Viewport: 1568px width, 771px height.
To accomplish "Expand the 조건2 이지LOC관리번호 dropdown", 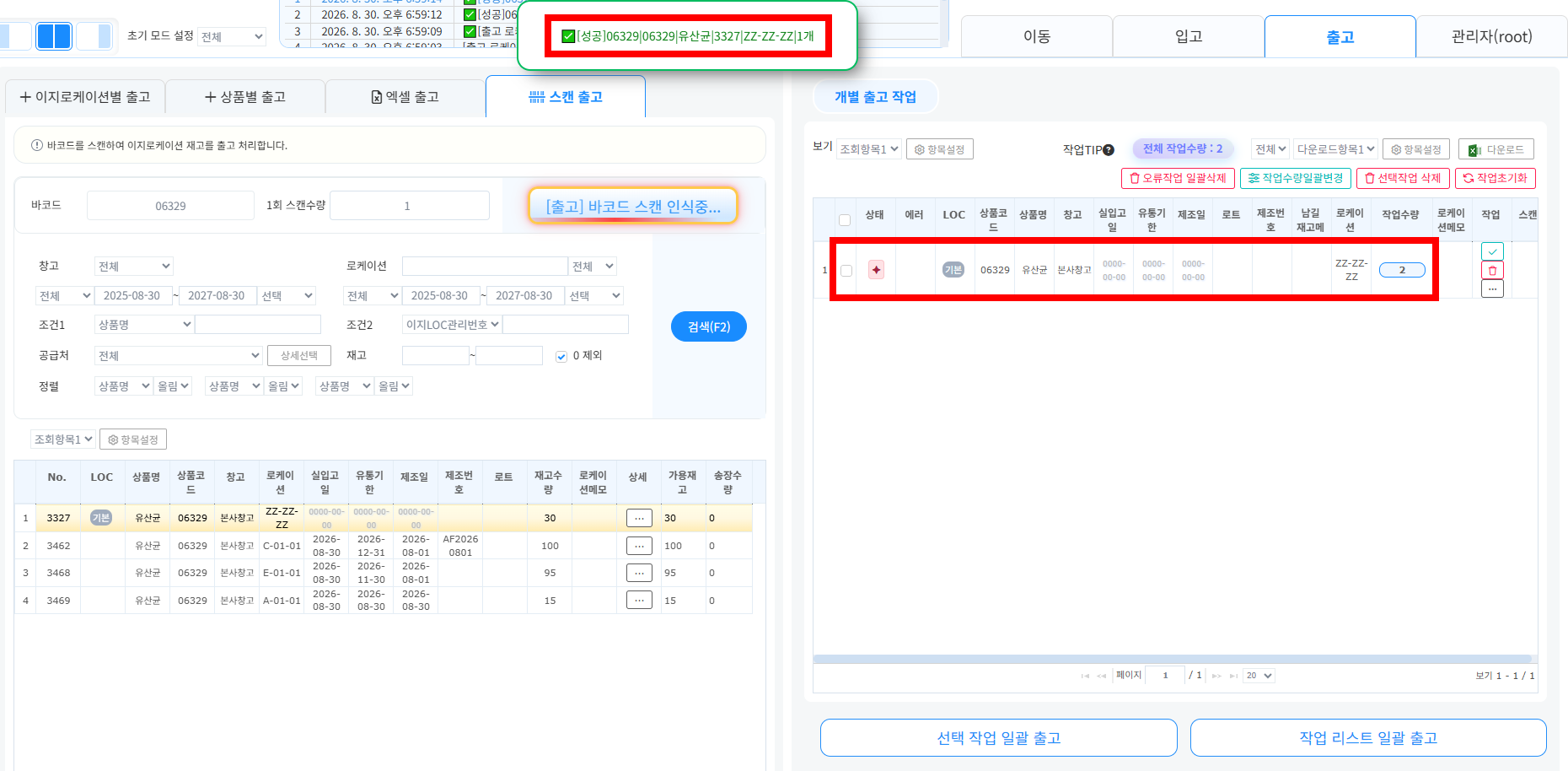I will (x=453, y=325).
